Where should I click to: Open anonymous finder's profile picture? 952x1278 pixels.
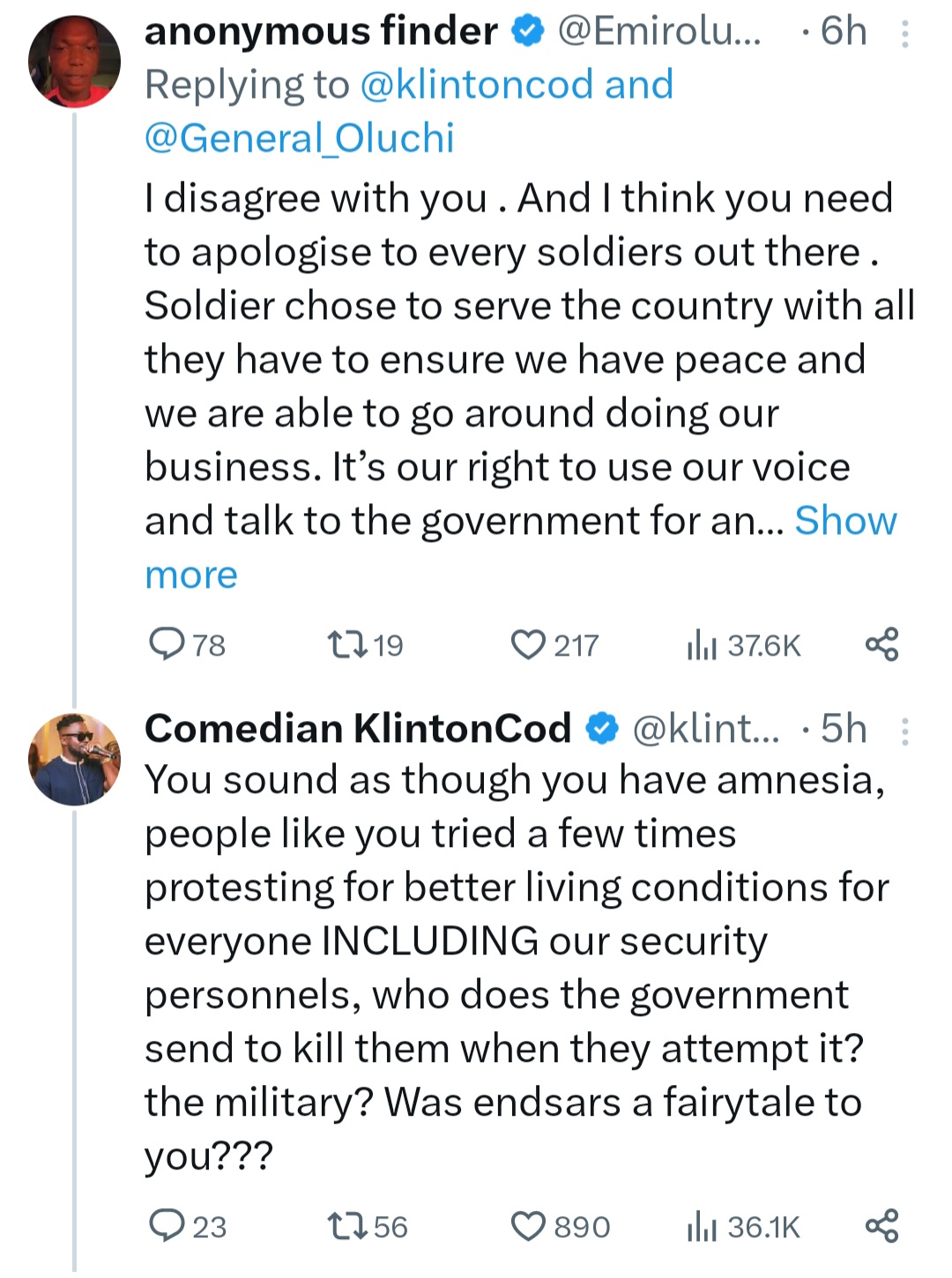[75, 62]
